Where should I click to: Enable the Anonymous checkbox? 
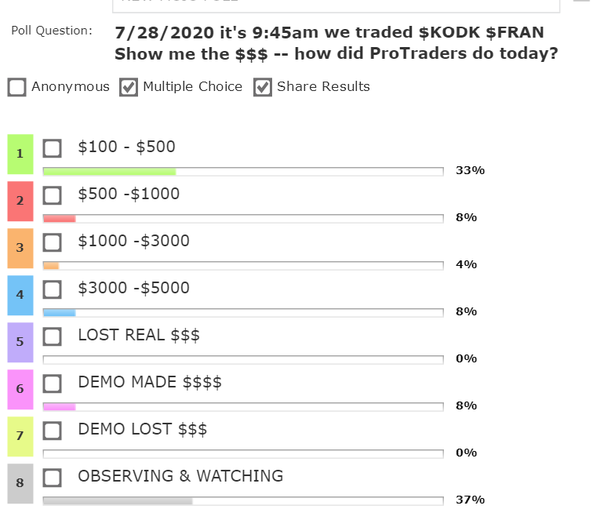coord(17,87)
